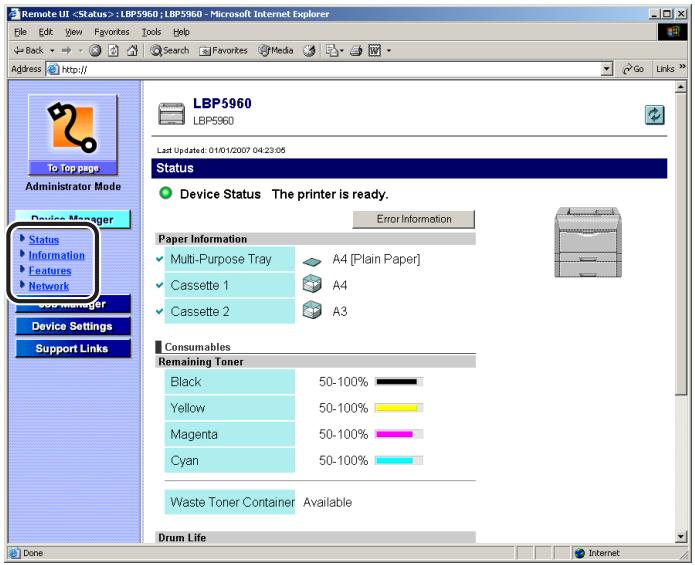Open the Edit menu

click(46, 32)
